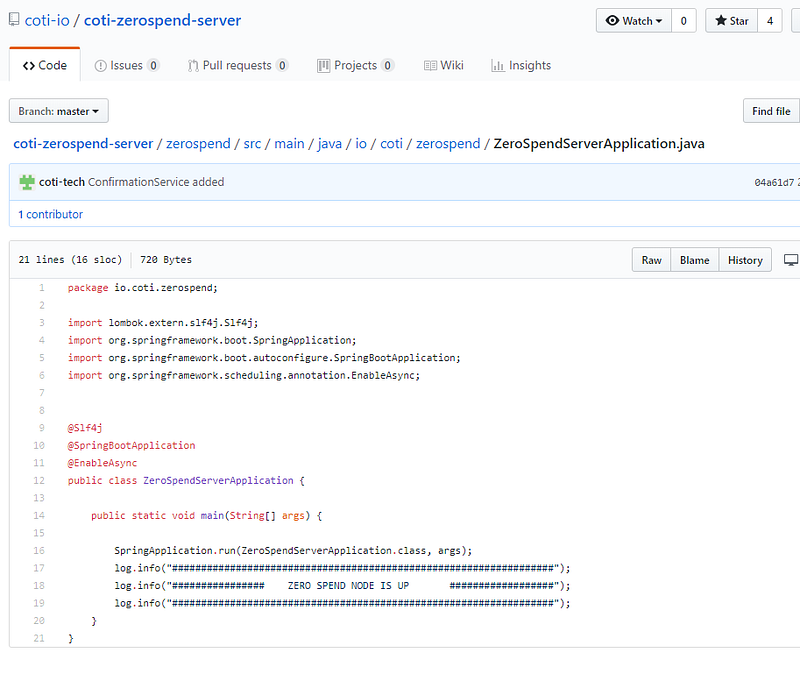Switch to the Issues tab

tap(127, 65)
